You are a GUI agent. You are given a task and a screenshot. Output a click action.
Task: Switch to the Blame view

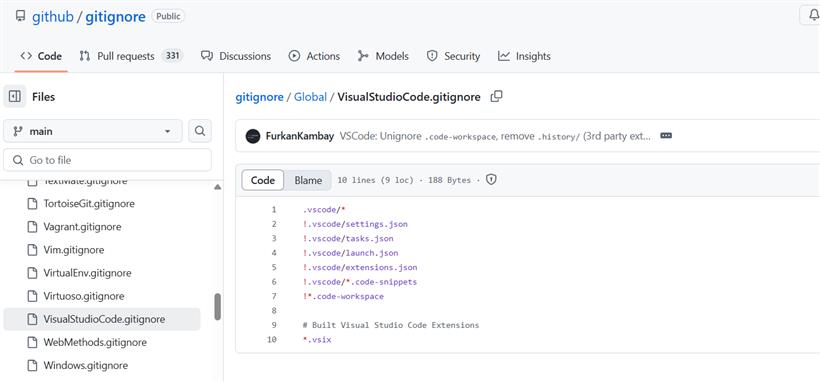(x=308, y=181)
